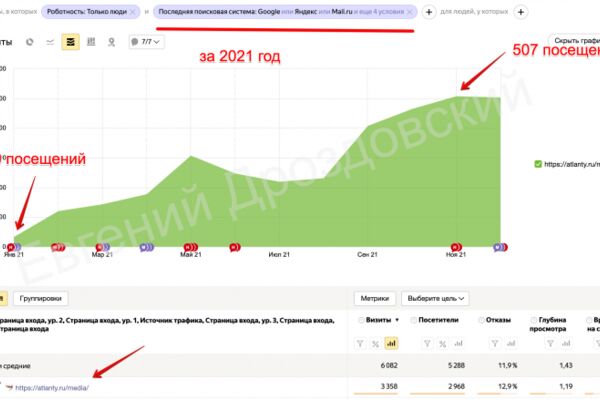Click the 'Метрики' button
This screenshot has width=600, height=400.
click(x=375, y=299)
